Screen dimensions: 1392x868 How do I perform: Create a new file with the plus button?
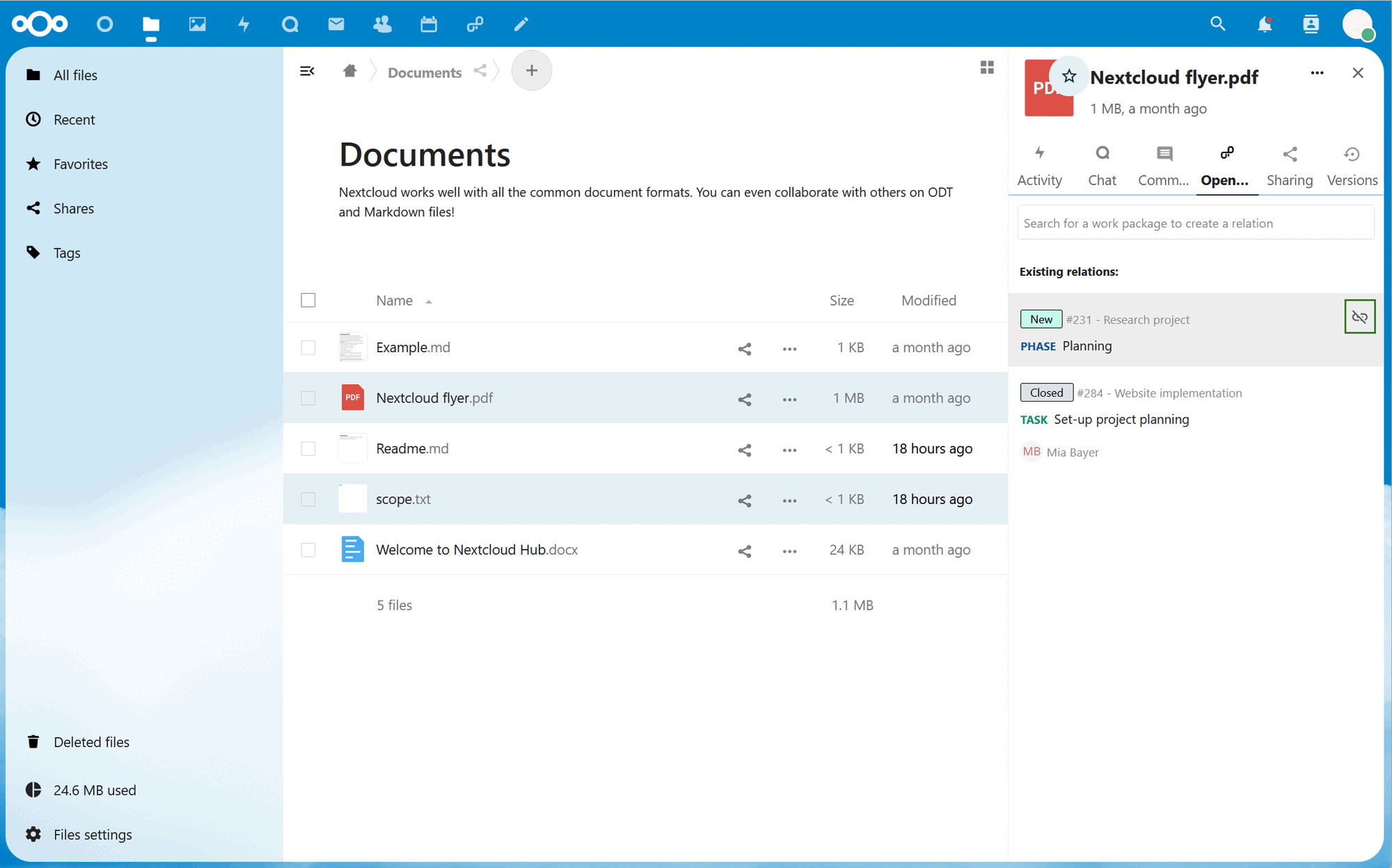531,70
